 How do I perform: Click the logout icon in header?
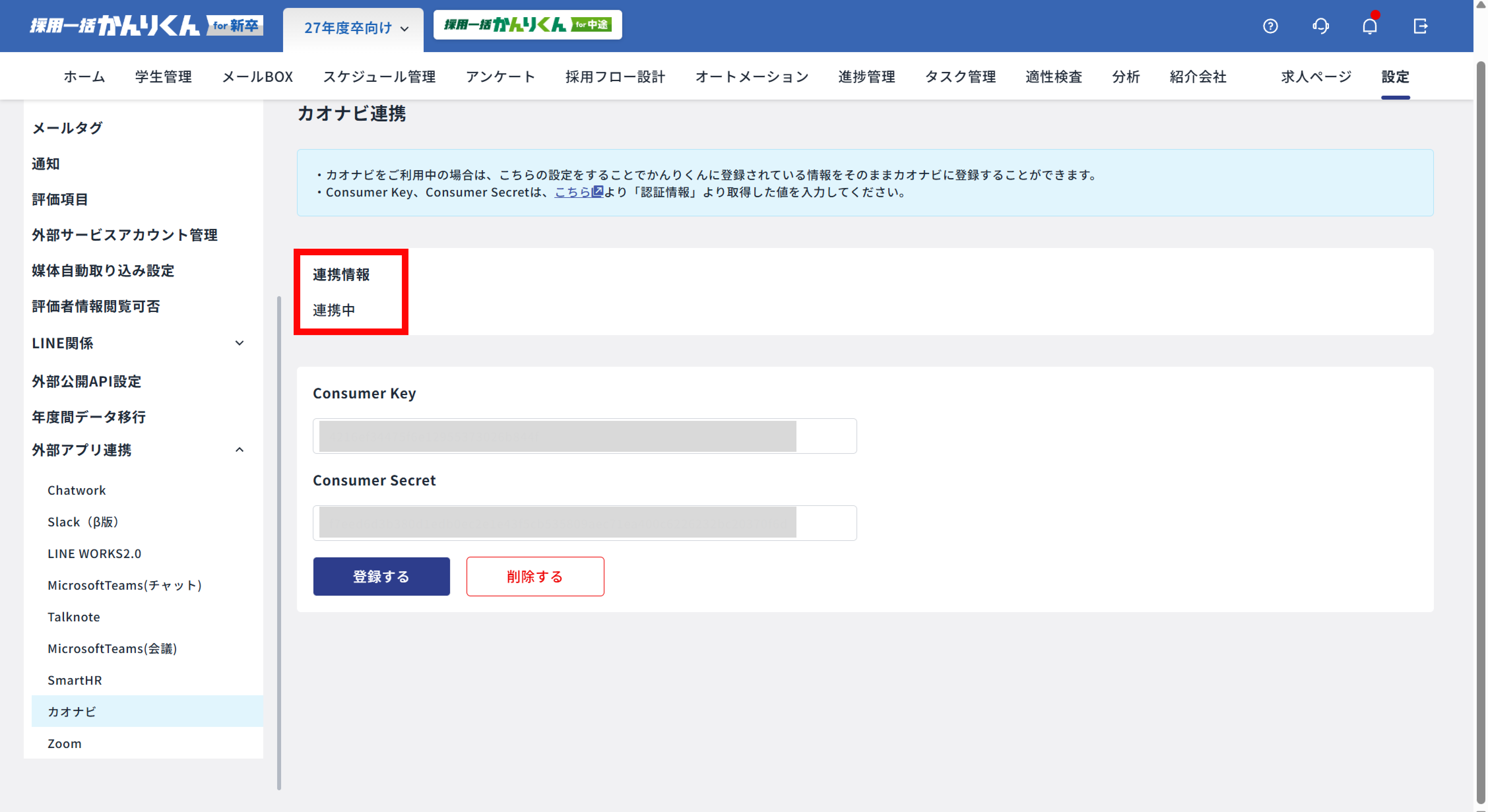(x=1420, y=26)
